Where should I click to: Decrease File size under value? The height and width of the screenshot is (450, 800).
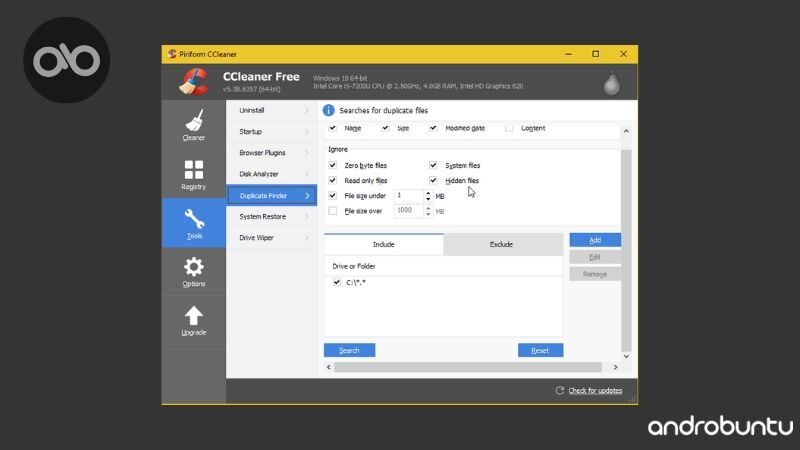click(428, 199)
